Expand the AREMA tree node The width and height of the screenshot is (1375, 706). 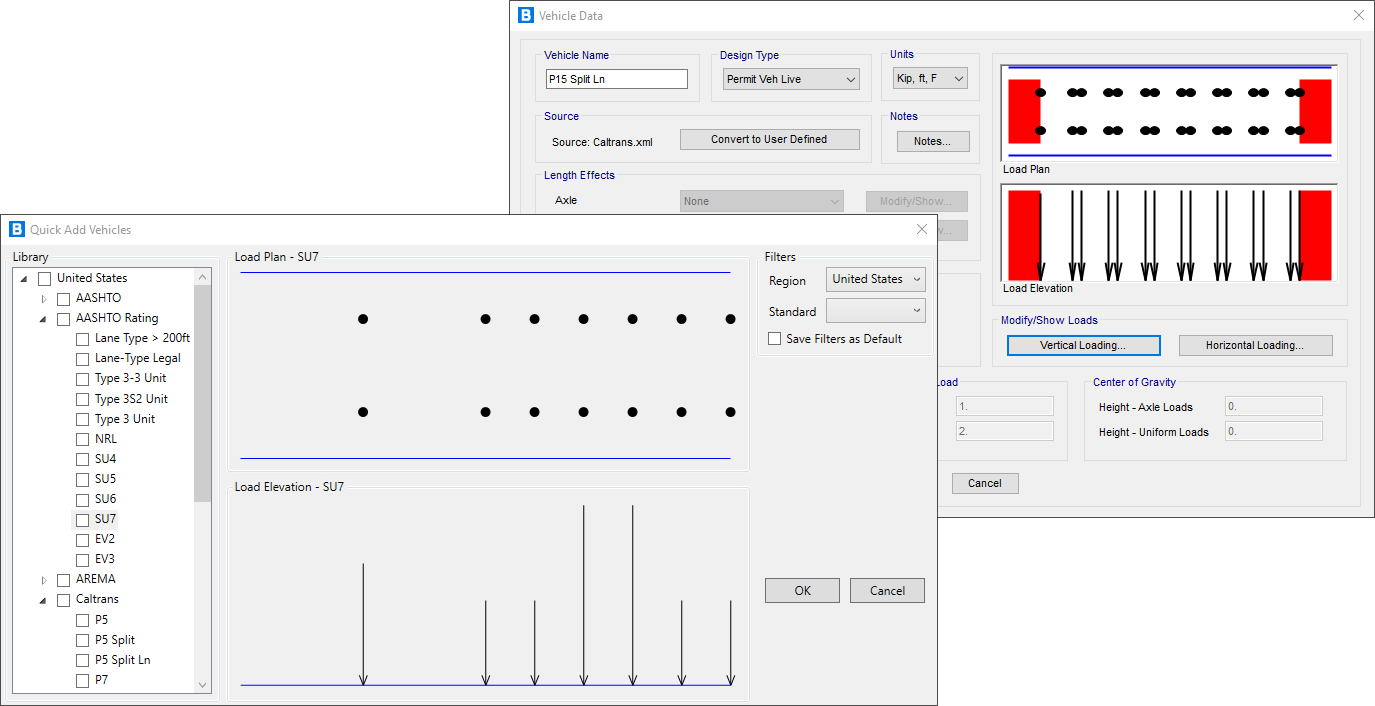pyautogui.click(x=44, y=580)
